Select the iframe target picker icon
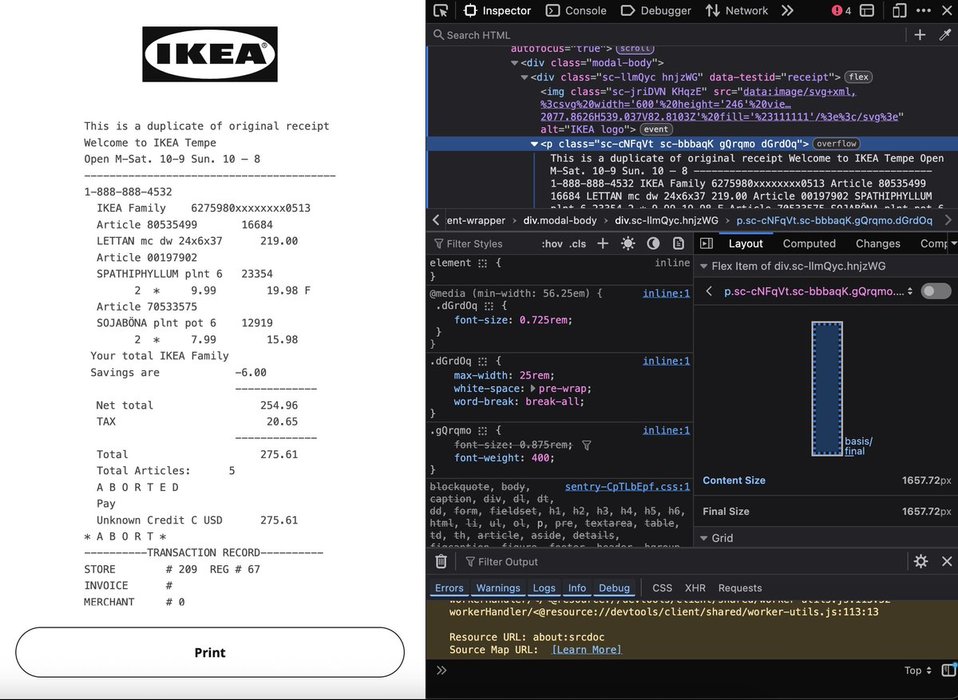Image resolution: width=958 pixels, height=700 pixels. point(867,10)
